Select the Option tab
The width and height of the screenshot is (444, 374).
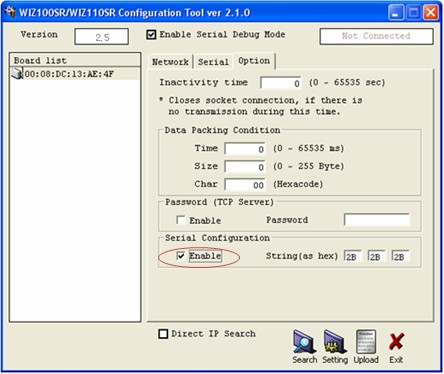coord(254,61)
